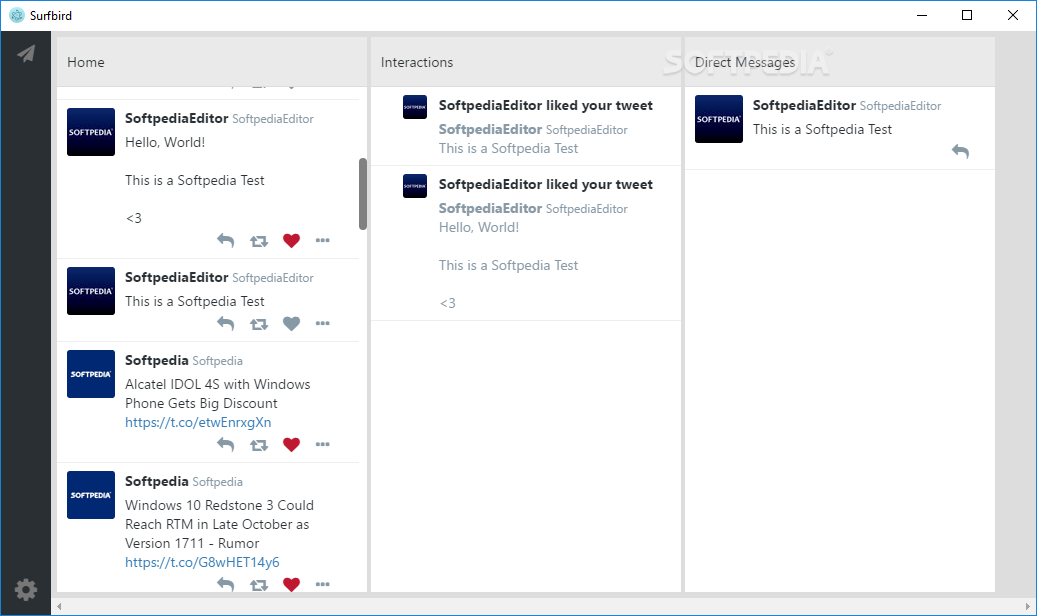Click the horizontal scrollbar right arrow
Image resolution: width=1037 pixels, height=616 pixels.
point(1028,606)
